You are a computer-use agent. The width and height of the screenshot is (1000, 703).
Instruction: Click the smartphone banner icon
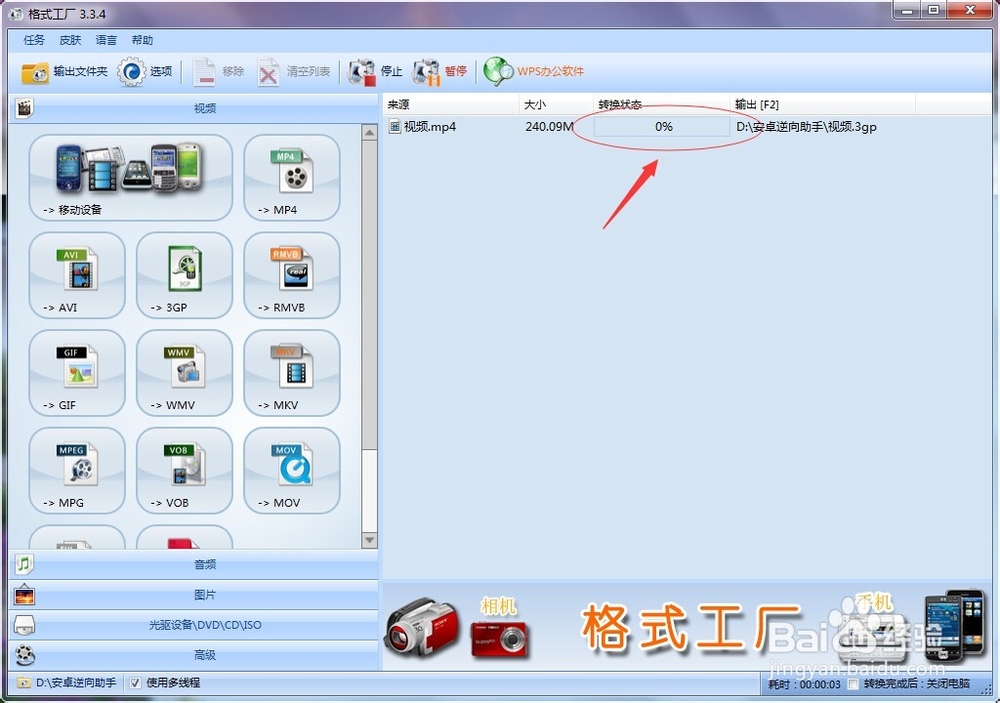[x=955, y=625]
